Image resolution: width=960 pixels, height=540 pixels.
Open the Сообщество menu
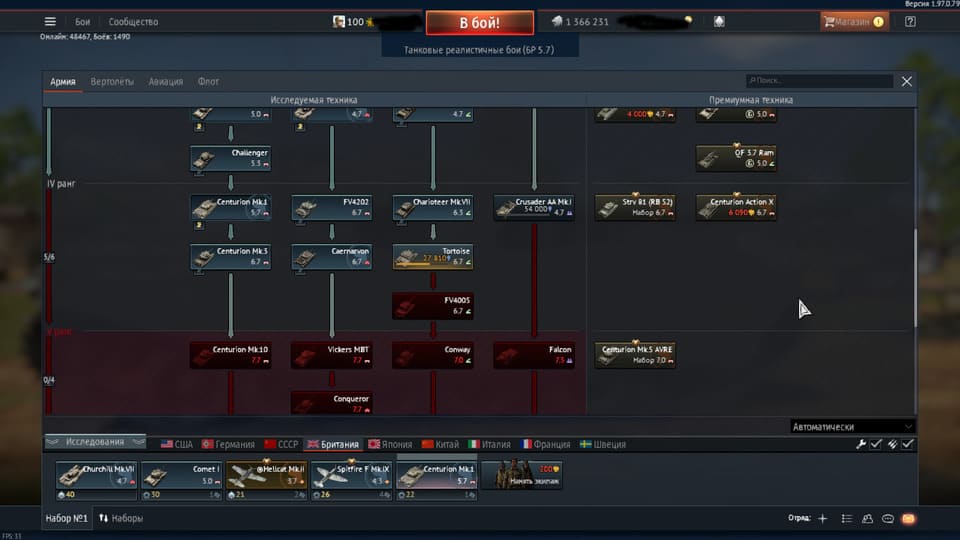(133, 21)
